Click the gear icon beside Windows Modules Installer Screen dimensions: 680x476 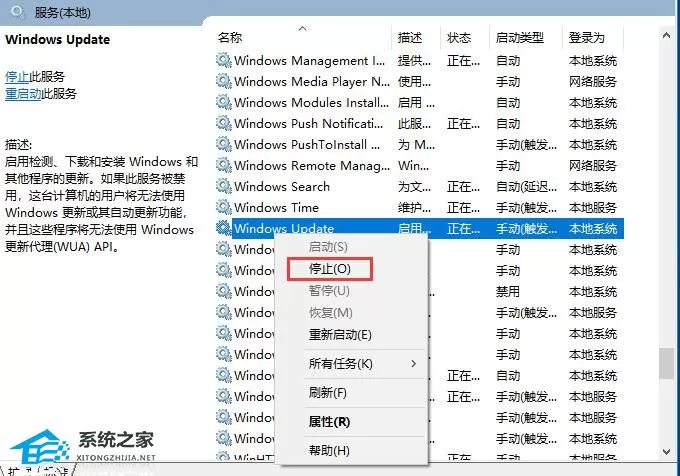click(x=224, y=102)
